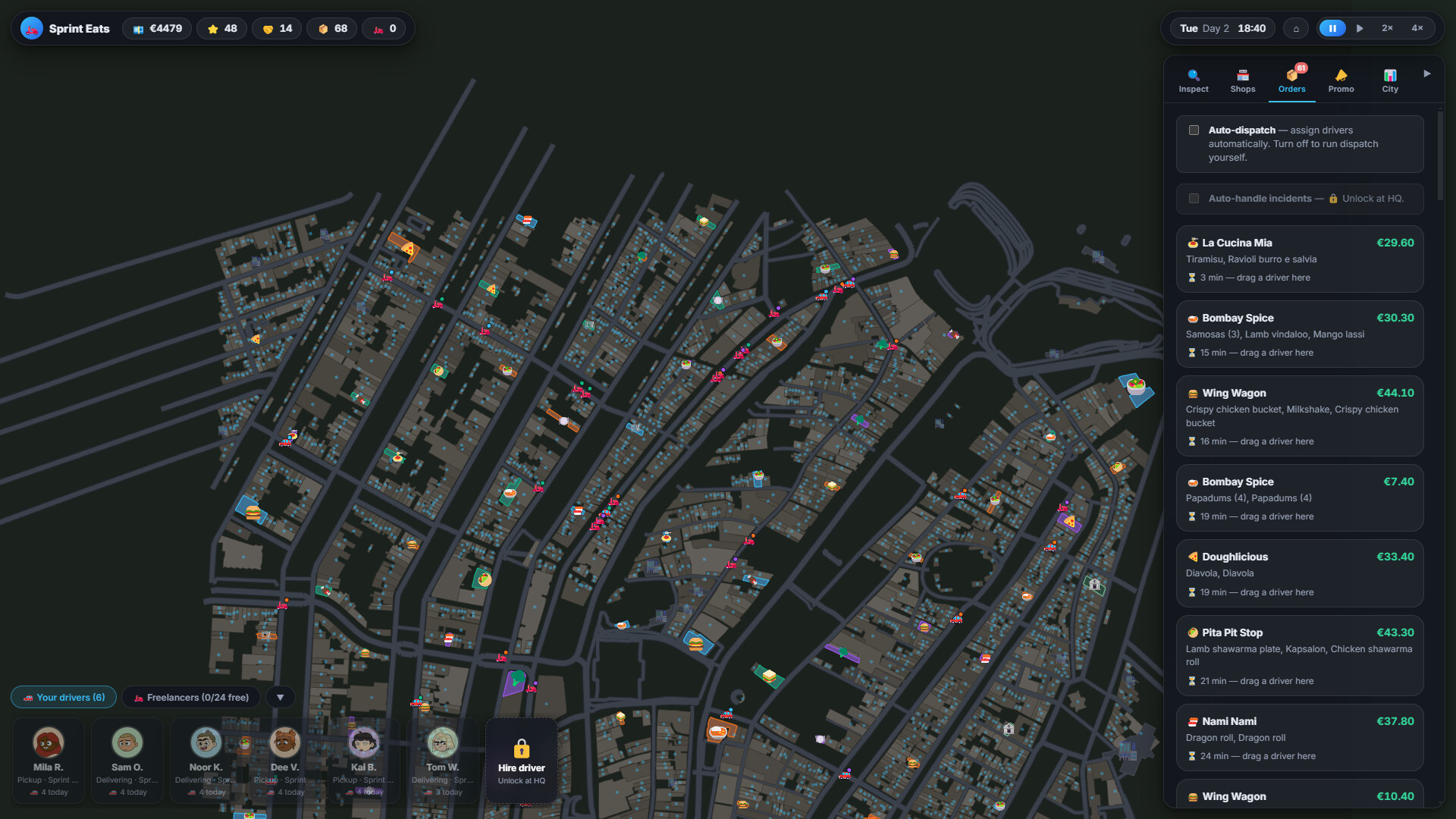This screenshot has height=819, width=1456.
Task: Click the orders panel scrollbar
Action: [x=1439, y=155]
